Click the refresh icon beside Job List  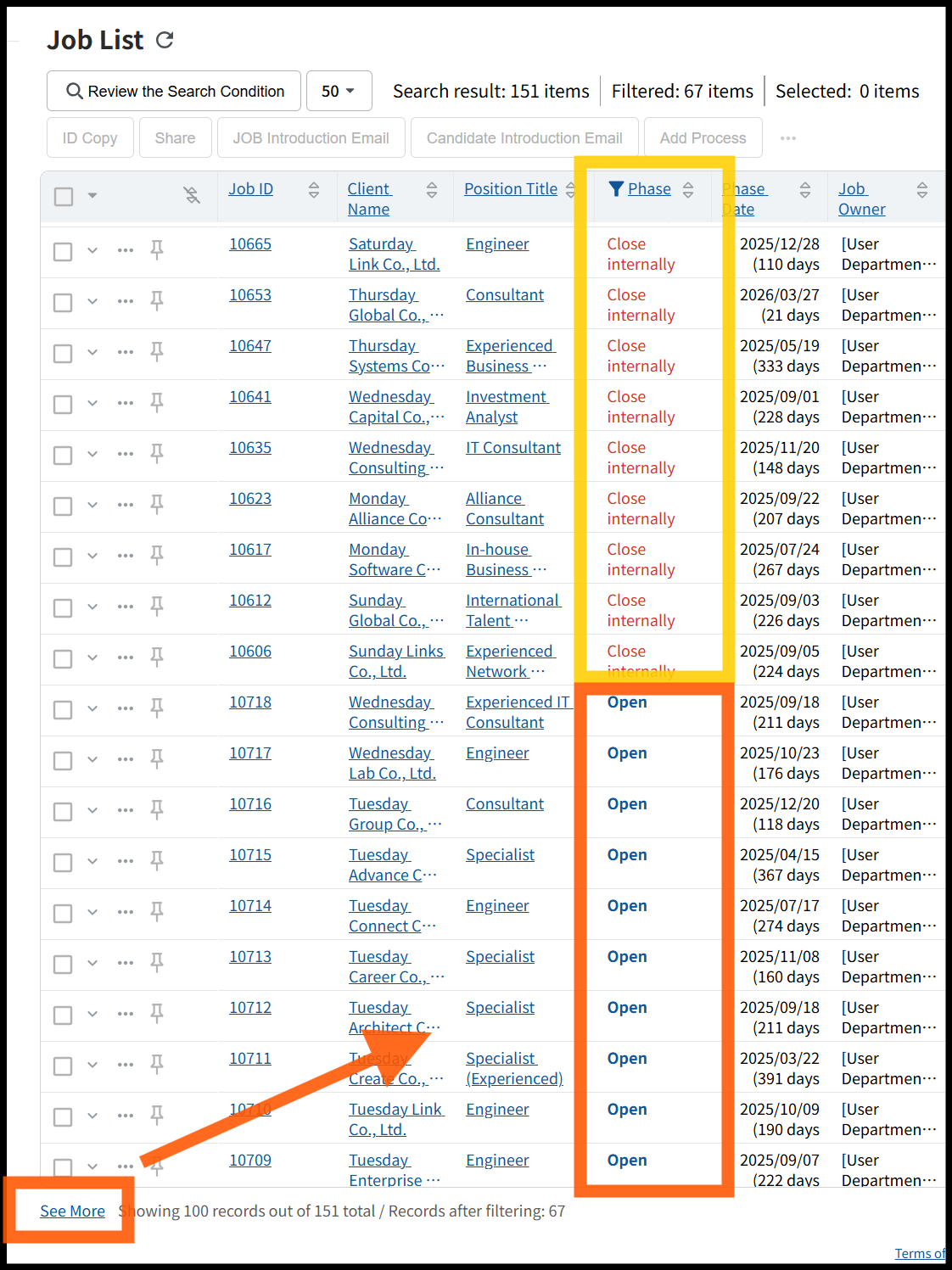[x=165, y=40]
